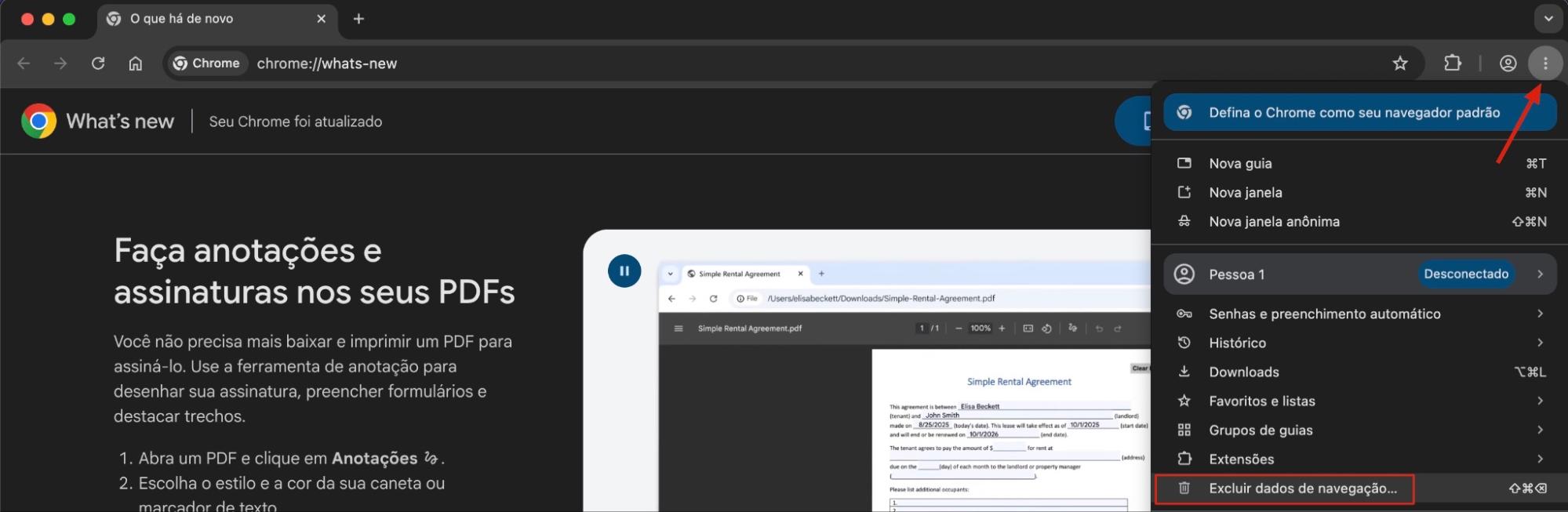1568x512 pixels.
Task: Click the star icon beside Favoritos
Action: [1184, 401]
